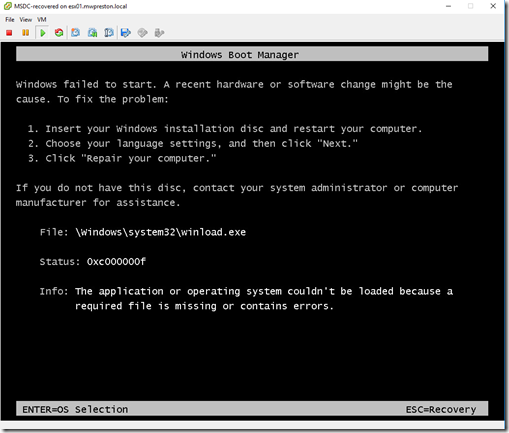Click the green Power On play button

coord(42,33)
